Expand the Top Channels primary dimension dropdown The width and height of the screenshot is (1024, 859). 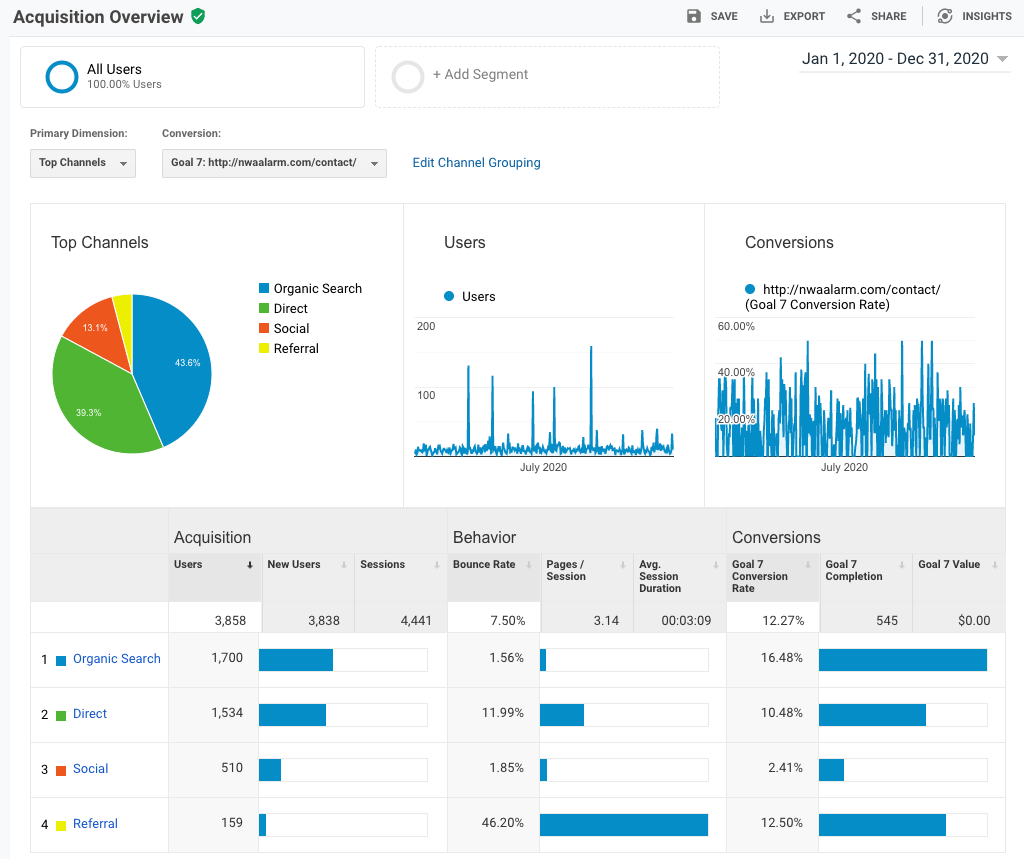coord(82,163)
